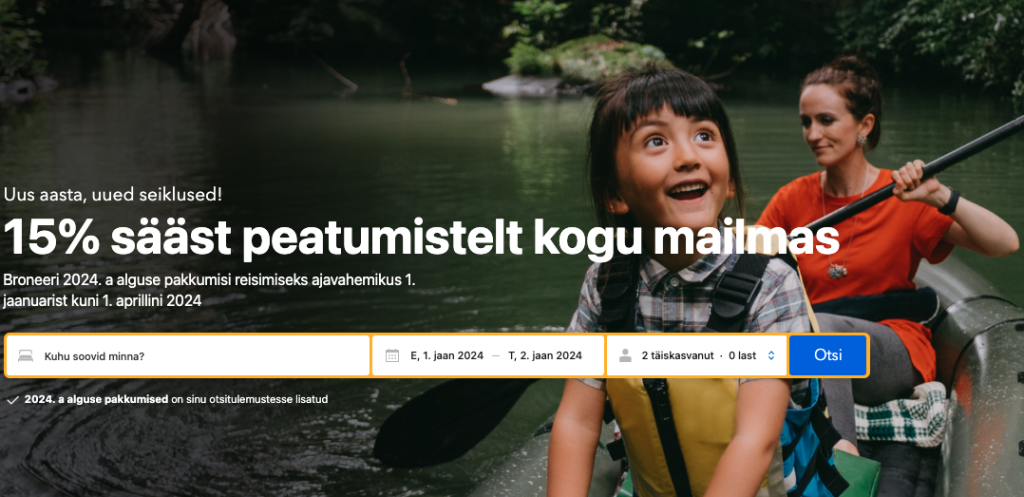Click the checkmark icon before 2024 deals text

pyautogui.click(x=12, y=400)
